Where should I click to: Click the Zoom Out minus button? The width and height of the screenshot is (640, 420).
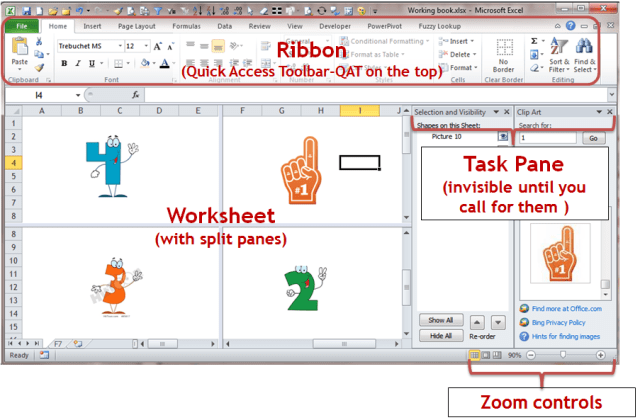[531, 355]
